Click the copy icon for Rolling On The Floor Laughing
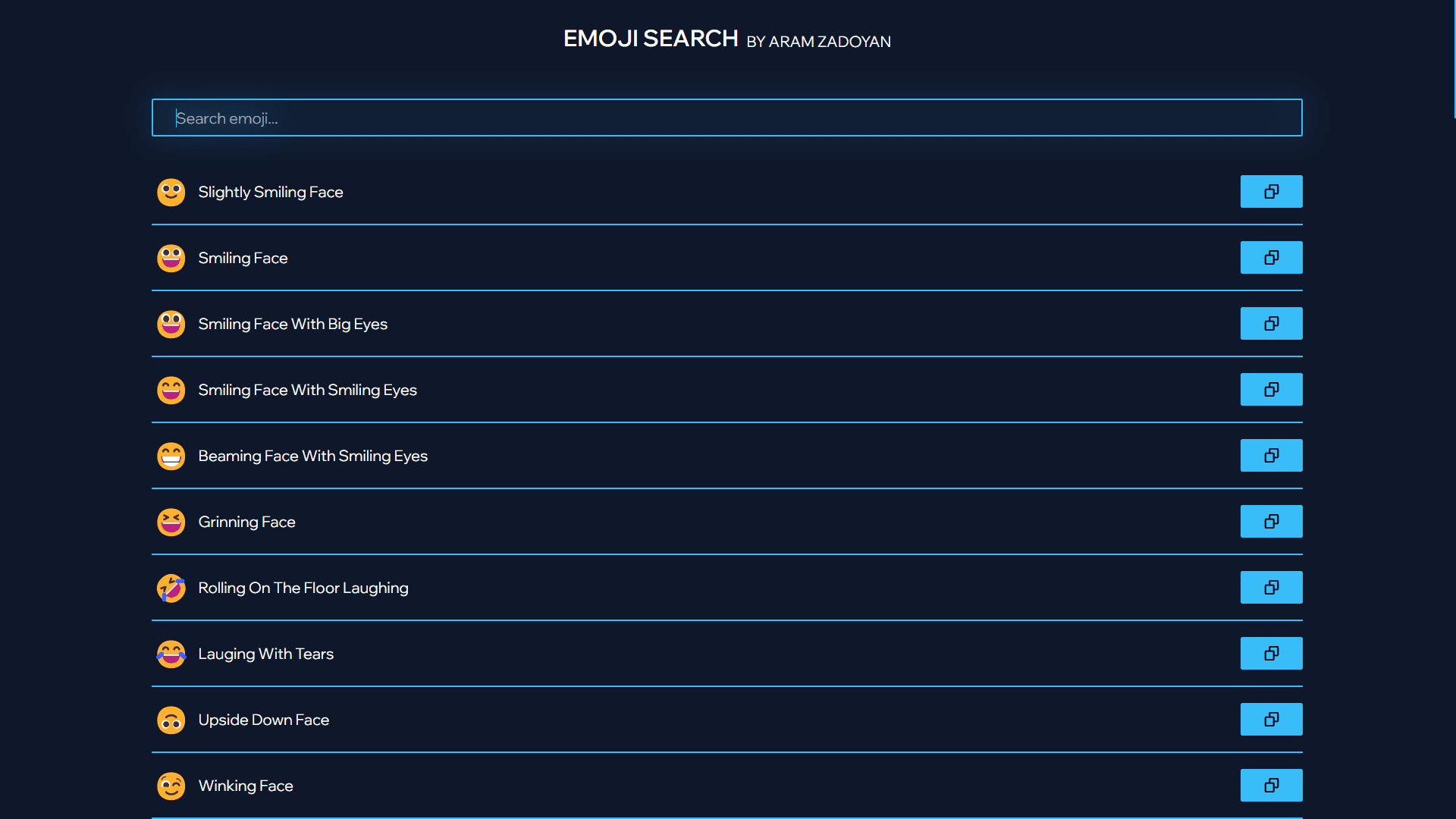The image size is (1456, 819). pyautogui.click(x=1271, y=587)
